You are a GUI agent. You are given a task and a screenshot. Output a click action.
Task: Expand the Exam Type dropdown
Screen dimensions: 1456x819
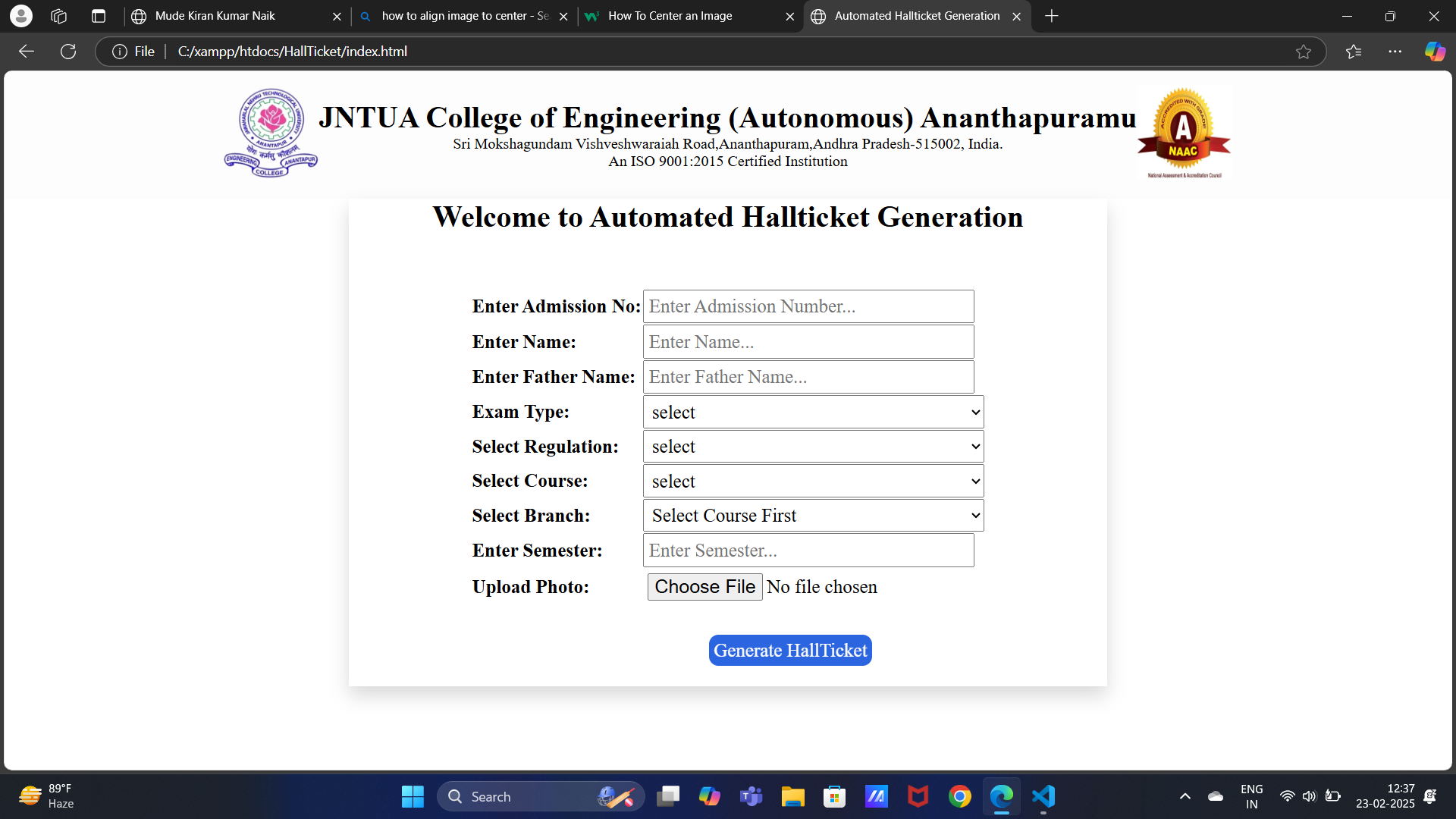[x=813, y=413]
